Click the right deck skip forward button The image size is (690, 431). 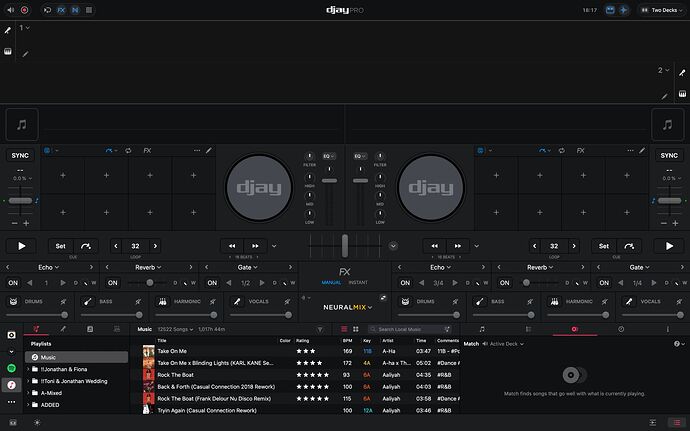point(458,246)
